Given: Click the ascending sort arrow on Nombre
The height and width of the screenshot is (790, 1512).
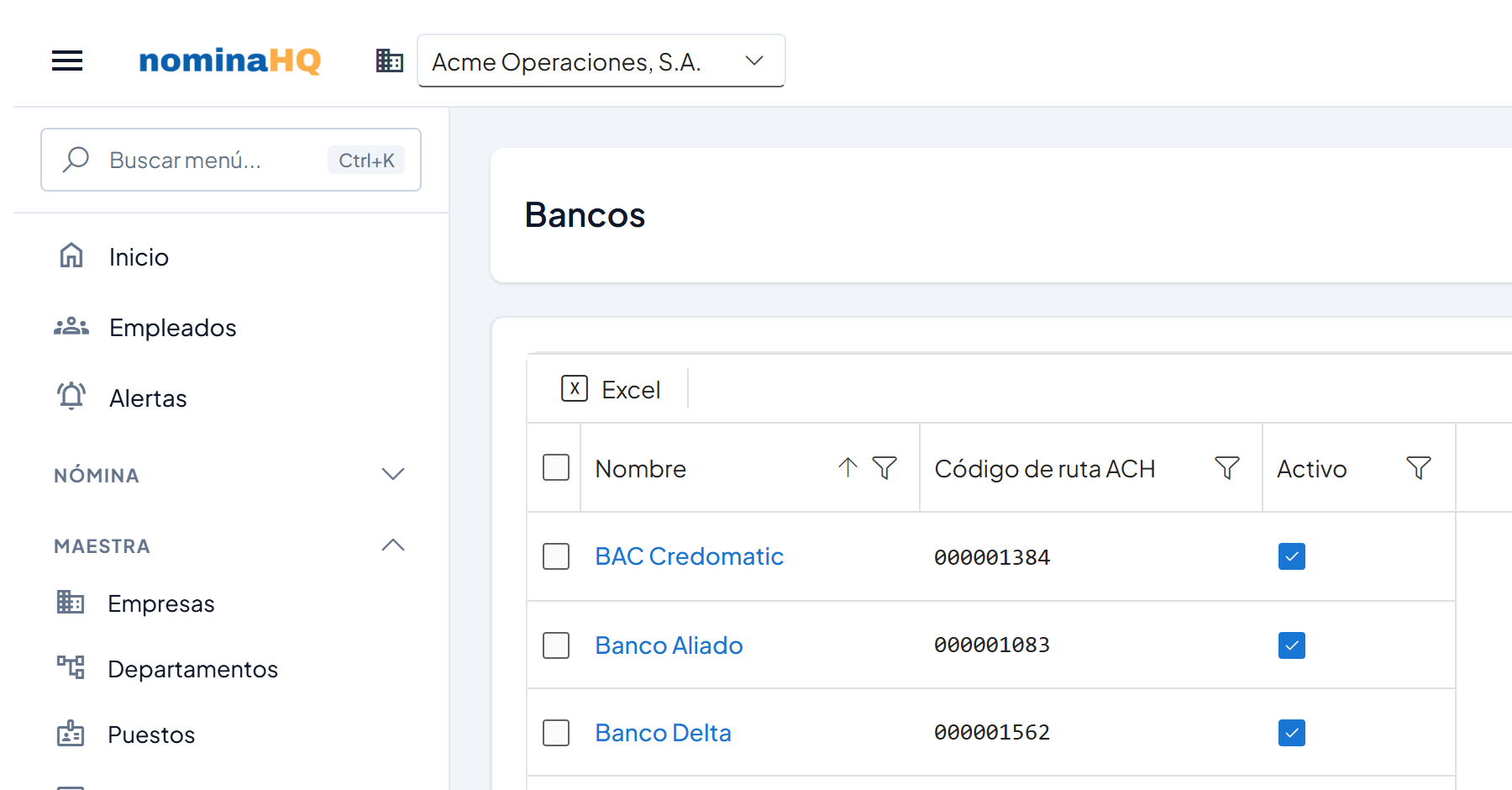Looking at the screenshot, I should click(x=848, y=467).
